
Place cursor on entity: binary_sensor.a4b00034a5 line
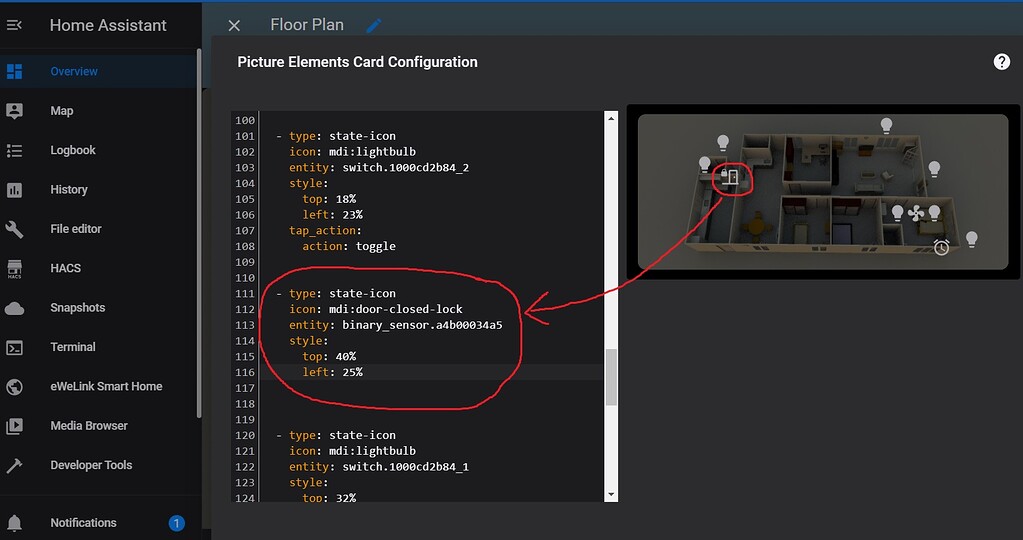(395, 325)
